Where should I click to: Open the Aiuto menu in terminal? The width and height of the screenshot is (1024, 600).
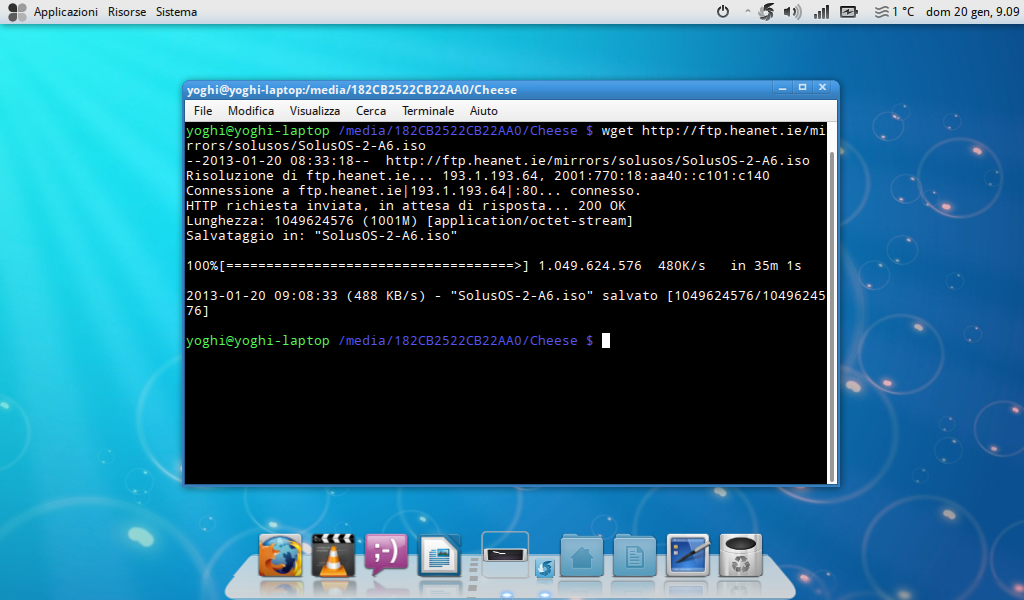coord(483,111)
